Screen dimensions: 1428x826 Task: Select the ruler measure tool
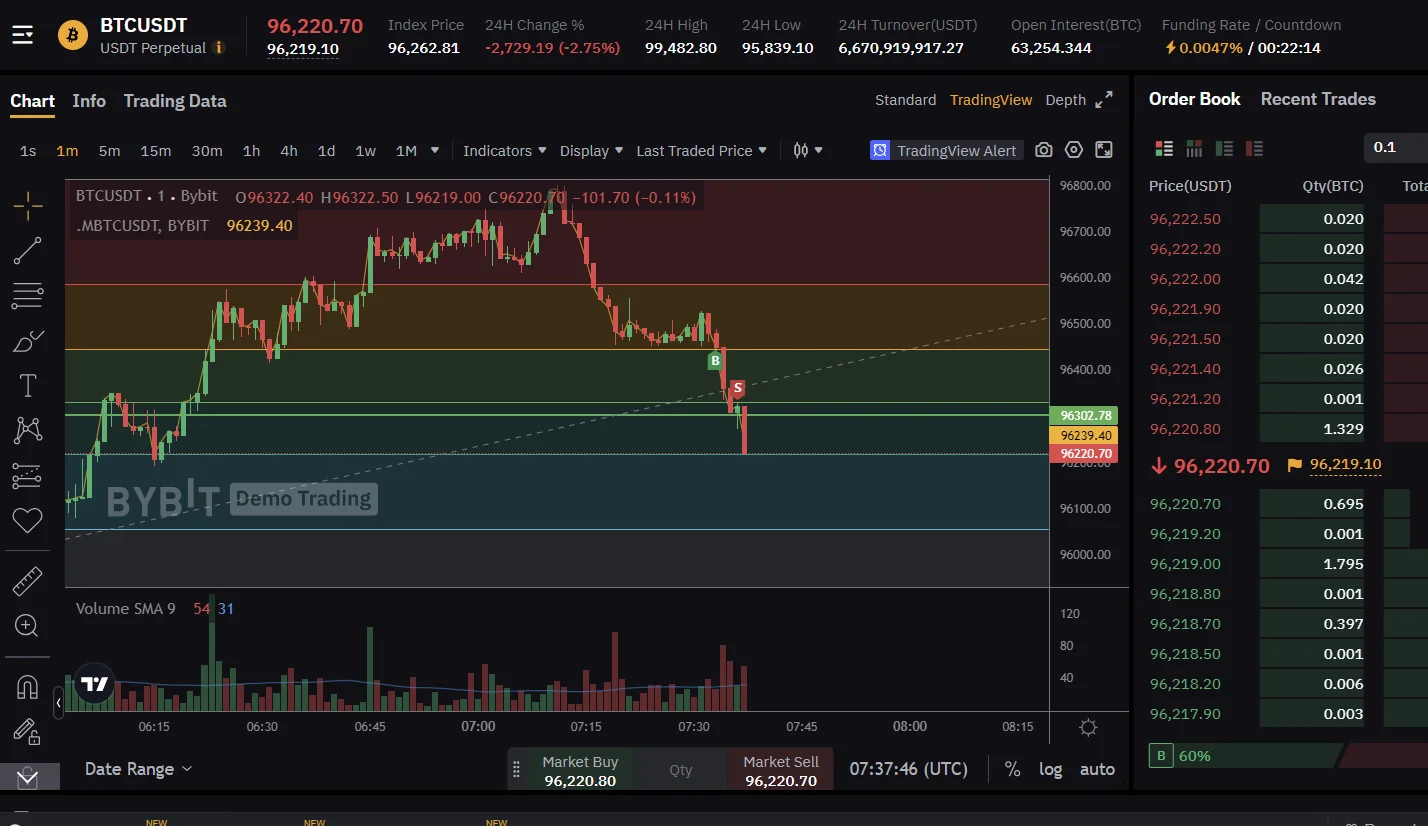tap(27, 581)
